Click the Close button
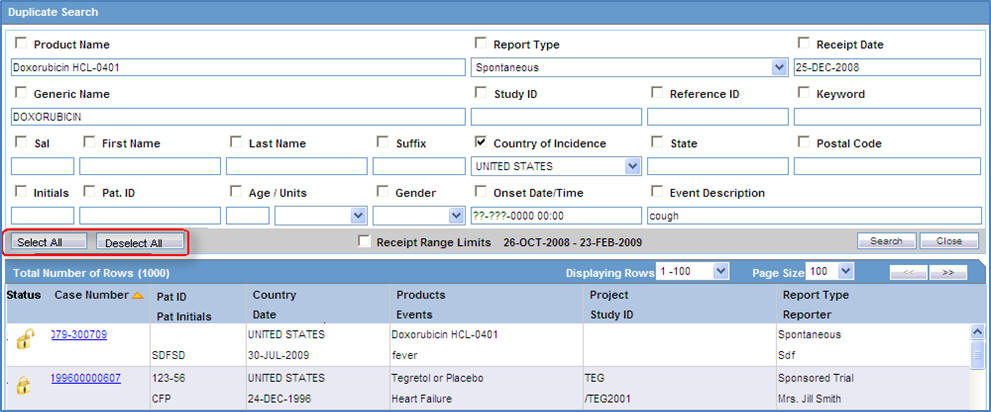This screenshot has width=991, height=412. coord(949,241)
